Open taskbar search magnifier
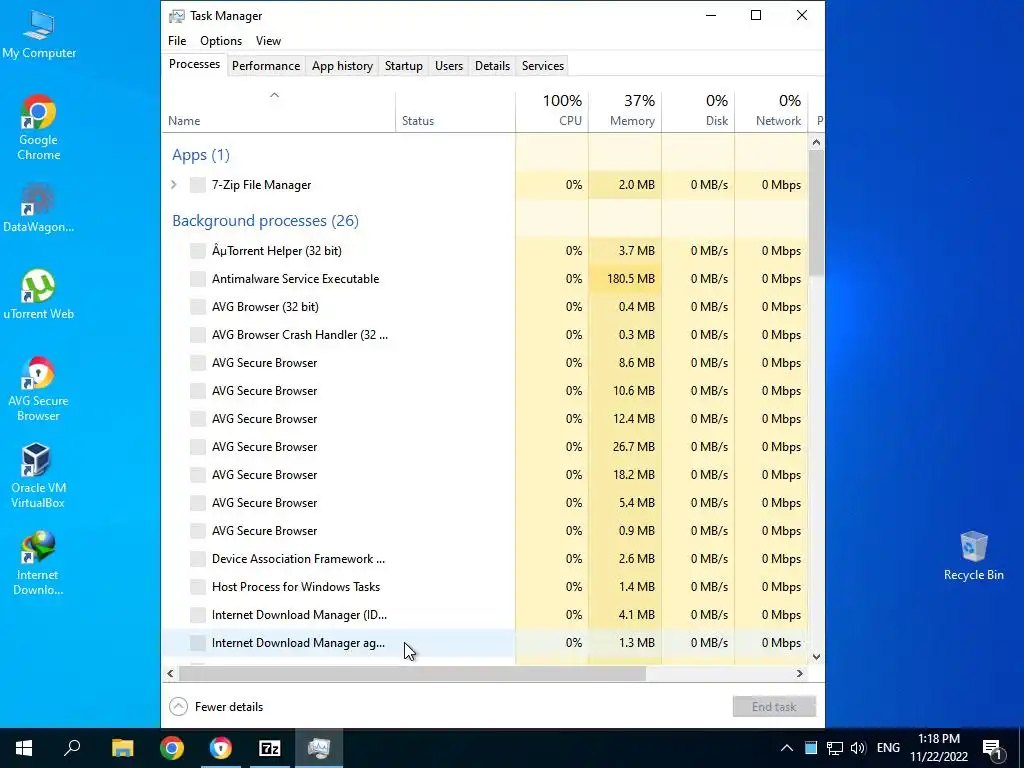Screen dimensions: 1024x768 [x=72, y=748]
